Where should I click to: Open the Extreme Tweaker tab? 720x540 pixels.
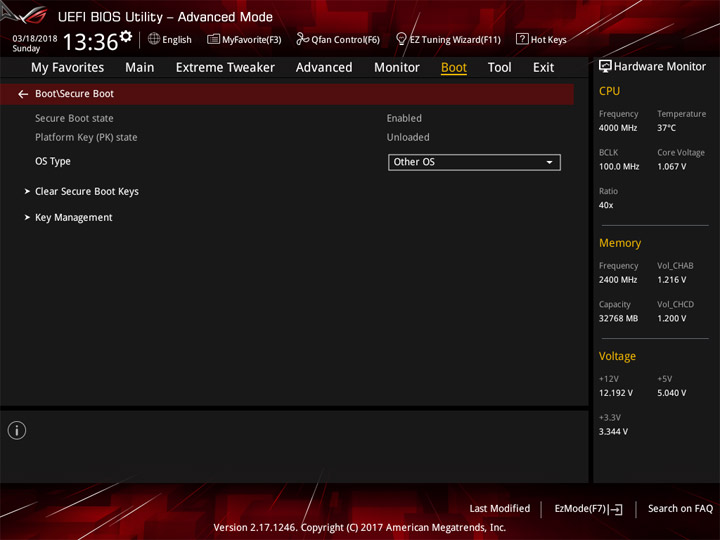pyautogui.click(x=225, y=68)
